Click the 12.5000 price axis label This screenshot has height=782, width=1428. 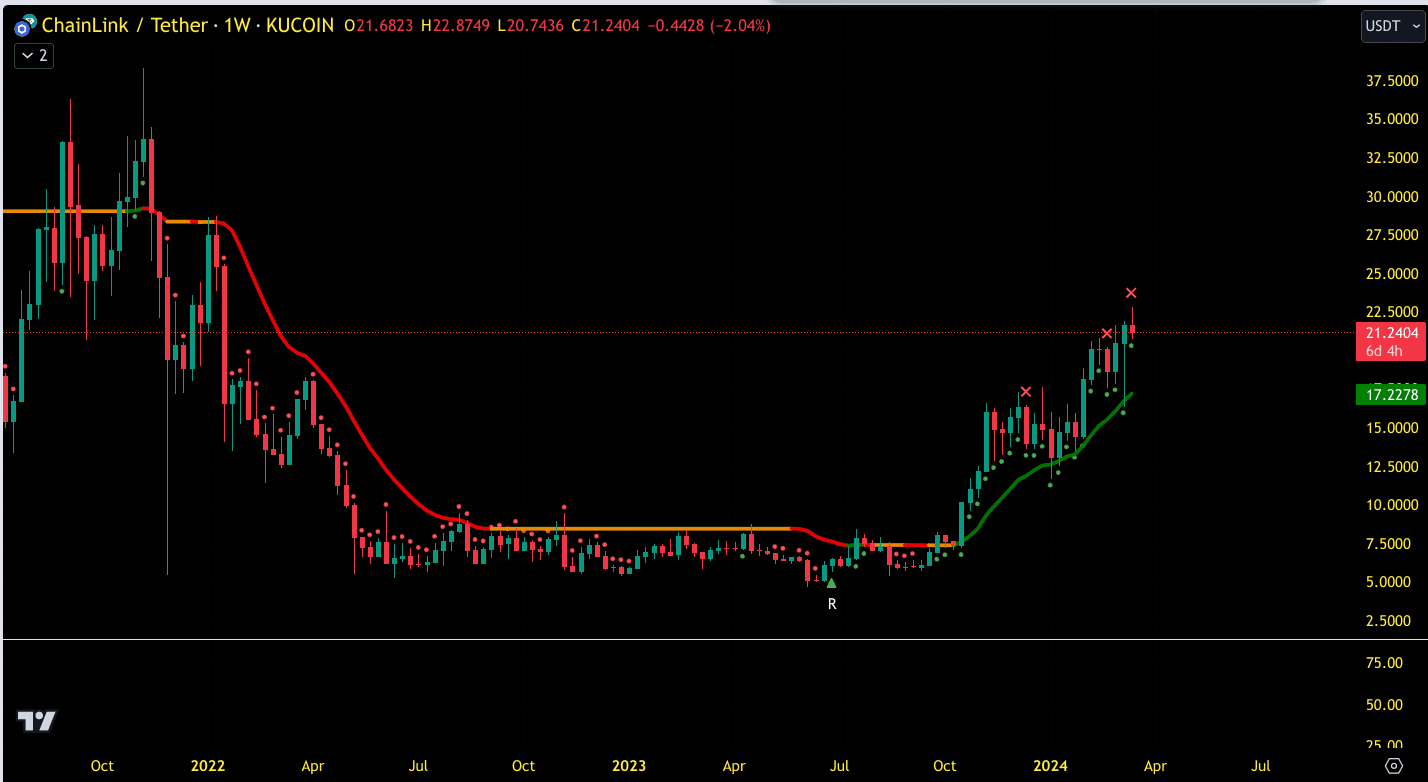(1392, 467)
